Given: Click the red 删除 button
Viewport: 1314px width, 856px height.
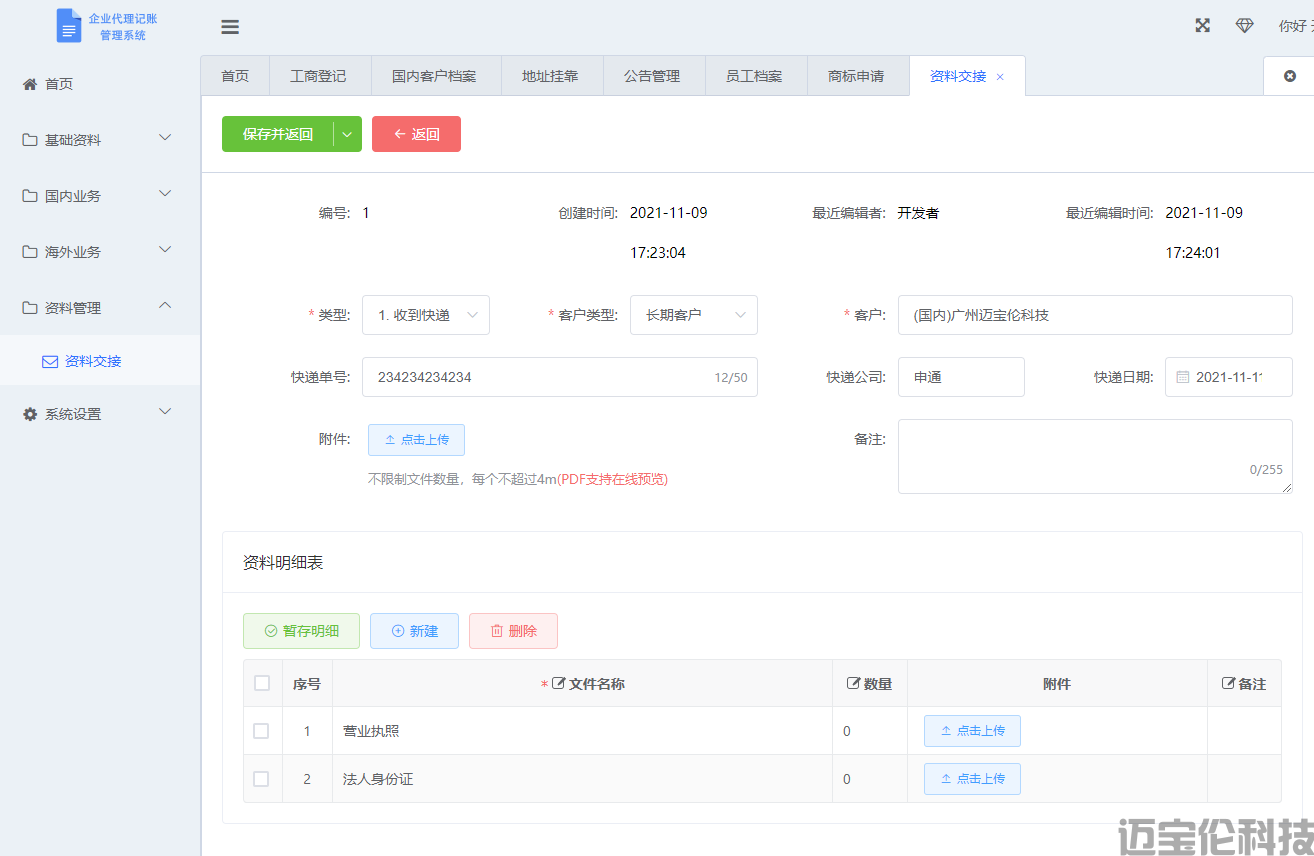Looking at the screenshot, I should (513, 631).
